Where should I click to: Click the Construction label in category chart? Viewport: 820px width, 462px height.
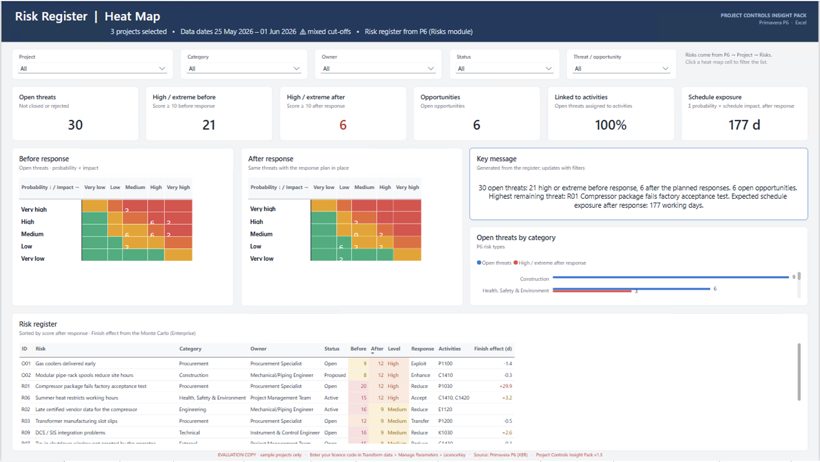(534, 279)
